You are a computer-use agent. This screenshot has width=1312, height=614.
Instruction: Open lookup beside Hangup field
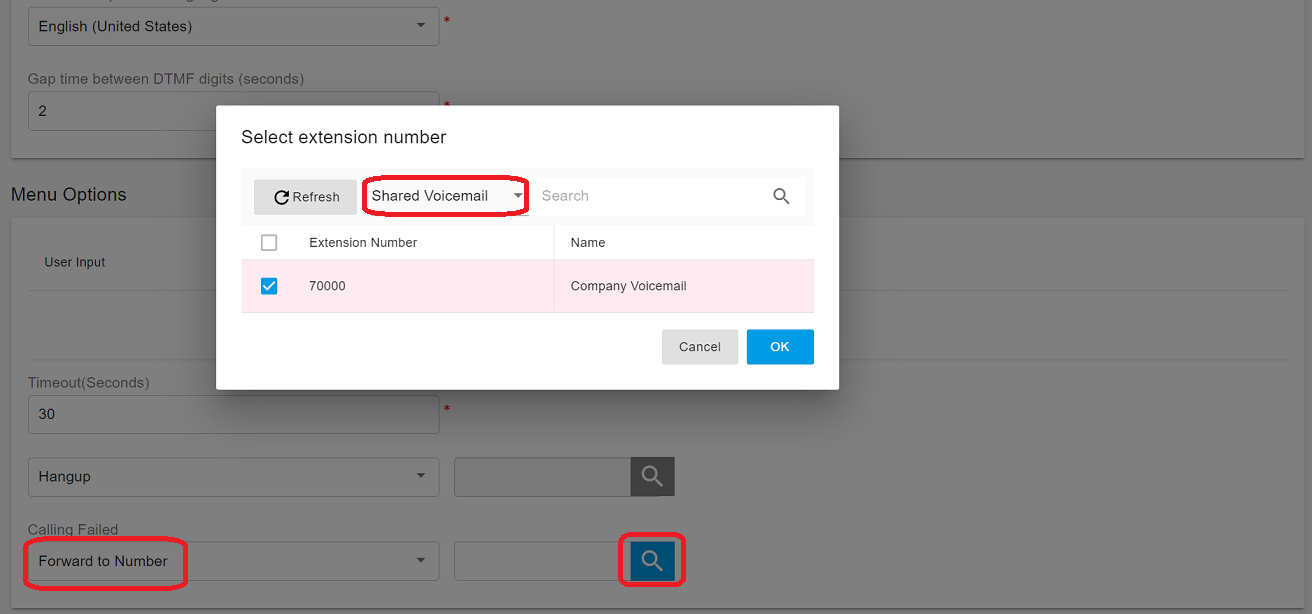point(652,477)
